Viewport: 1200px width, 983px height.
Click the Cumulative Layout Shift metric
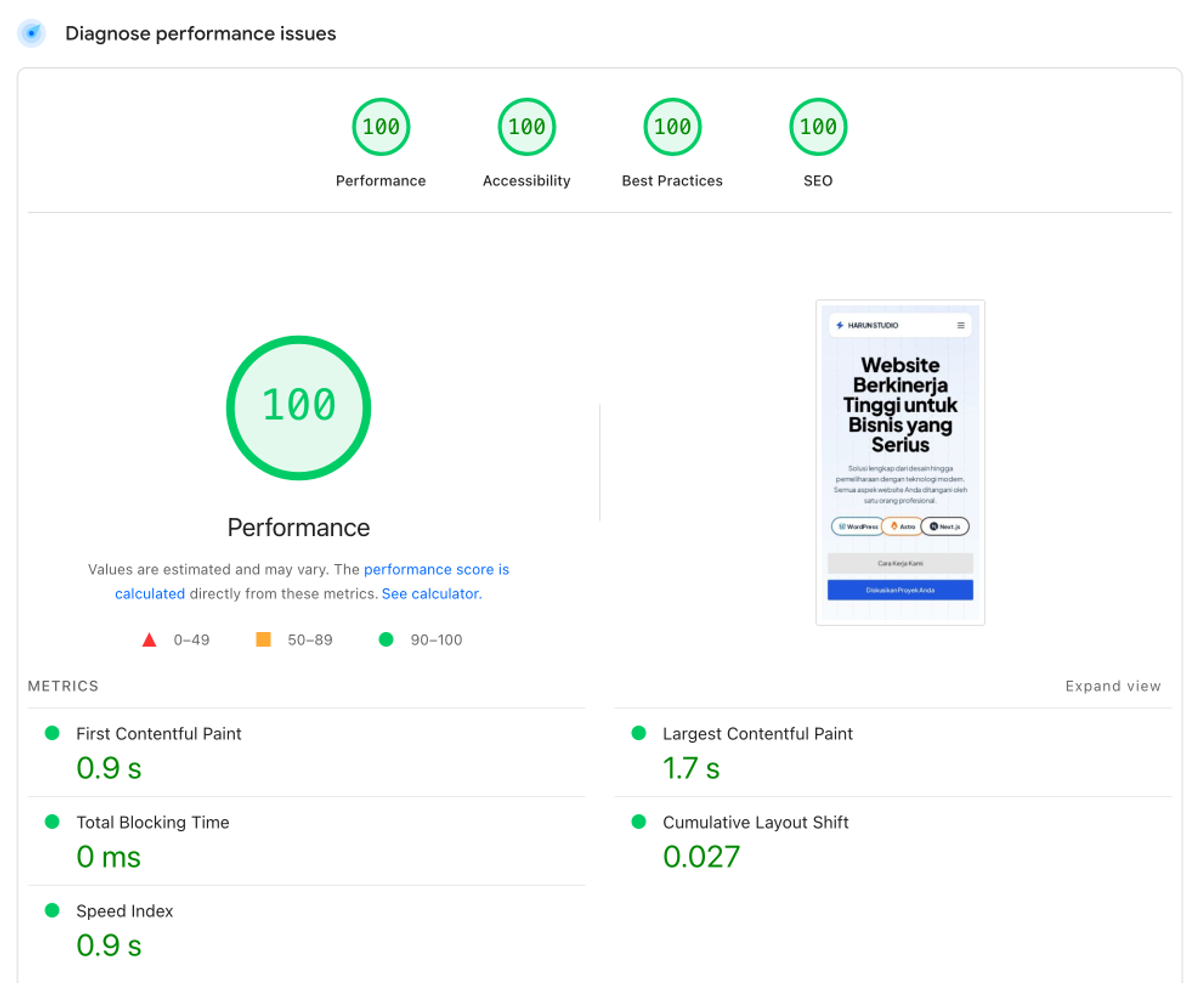(755, 823)
